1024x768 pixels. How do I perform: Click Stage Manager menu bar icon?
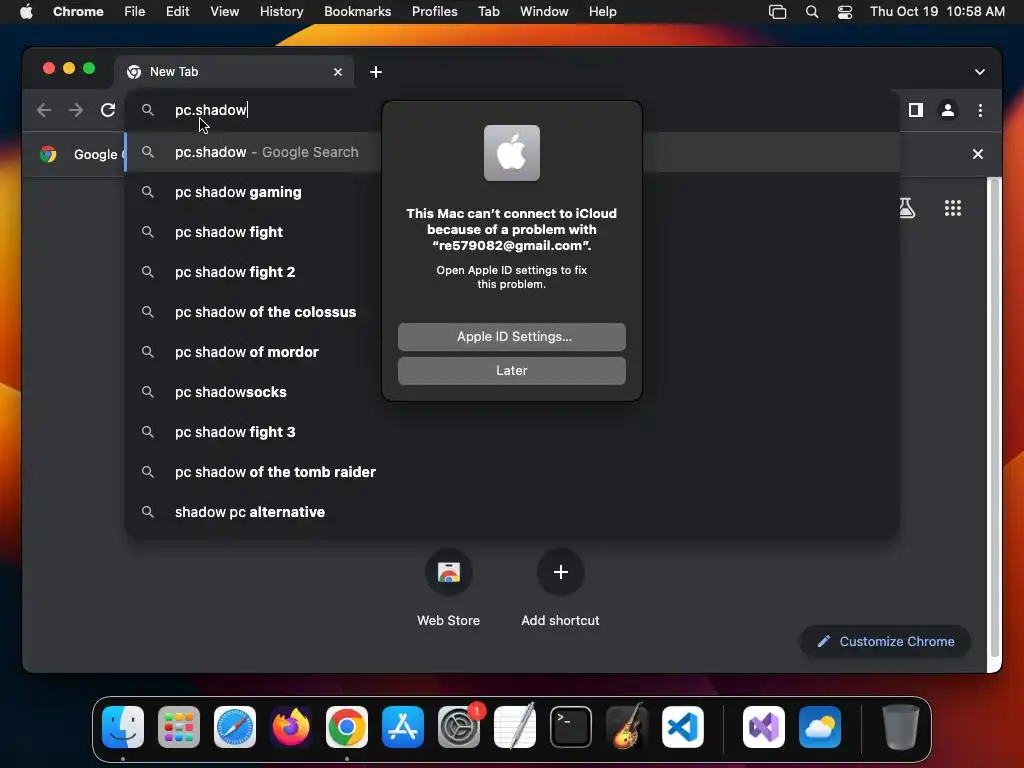(777, 12)
